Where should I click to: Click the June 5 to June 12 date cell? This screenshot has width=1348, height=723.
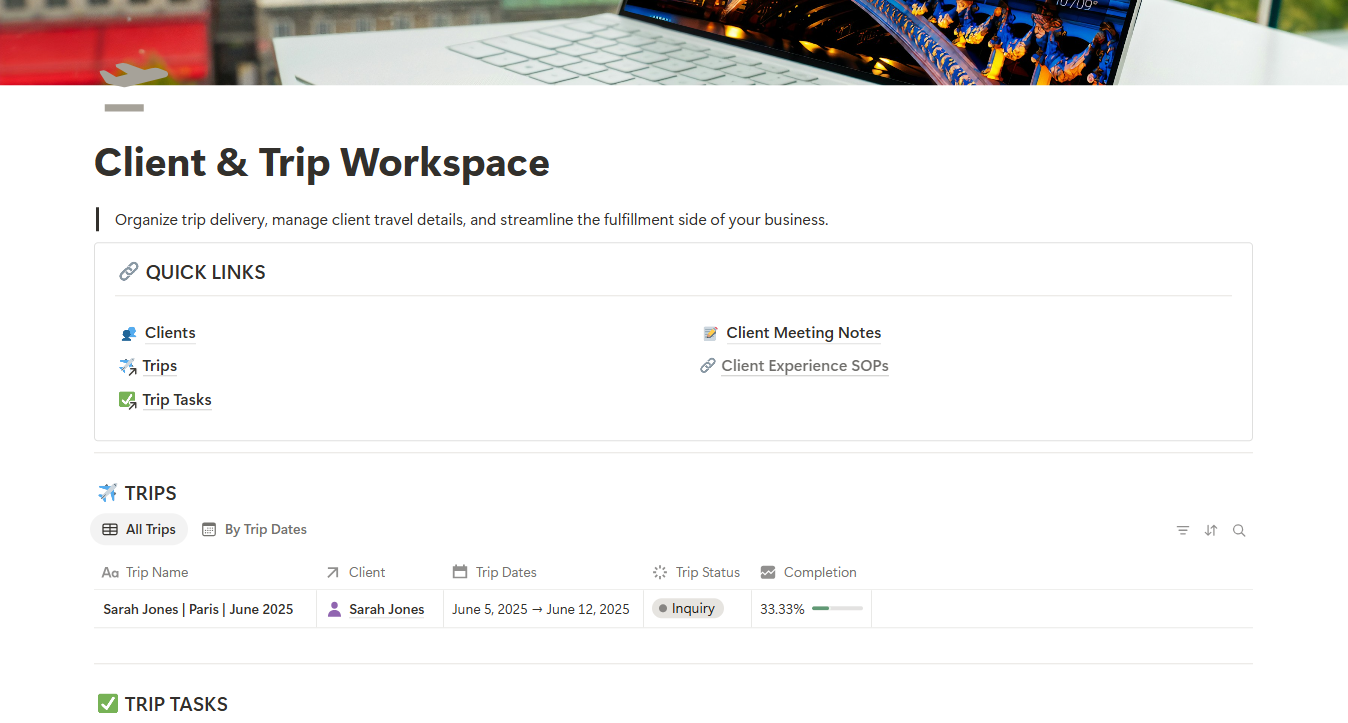tap(541, 609)
